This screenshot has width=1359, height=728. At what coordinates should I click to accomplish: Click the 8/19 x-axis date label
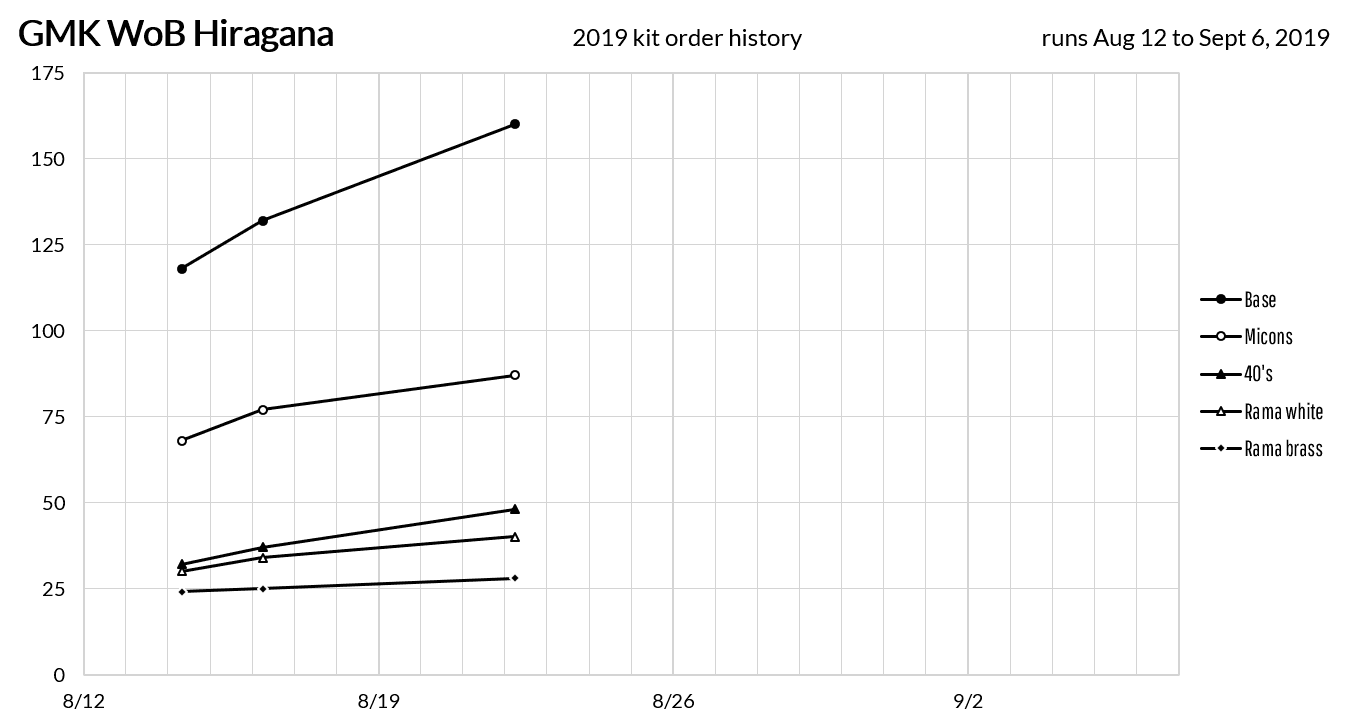click(378, 701)
